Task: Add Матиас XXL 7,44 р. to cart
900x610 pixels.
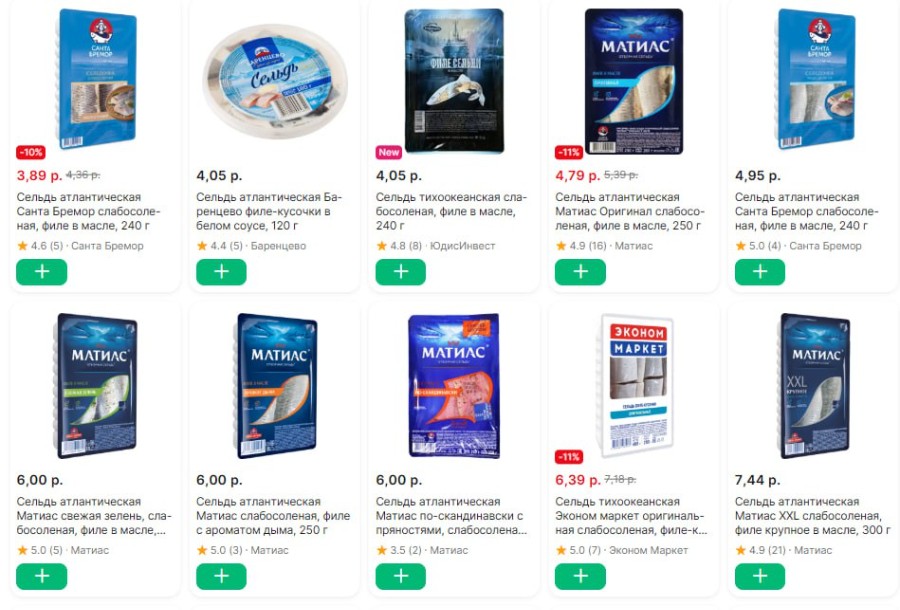Action: pyautogui.click(x=759, y=576)
